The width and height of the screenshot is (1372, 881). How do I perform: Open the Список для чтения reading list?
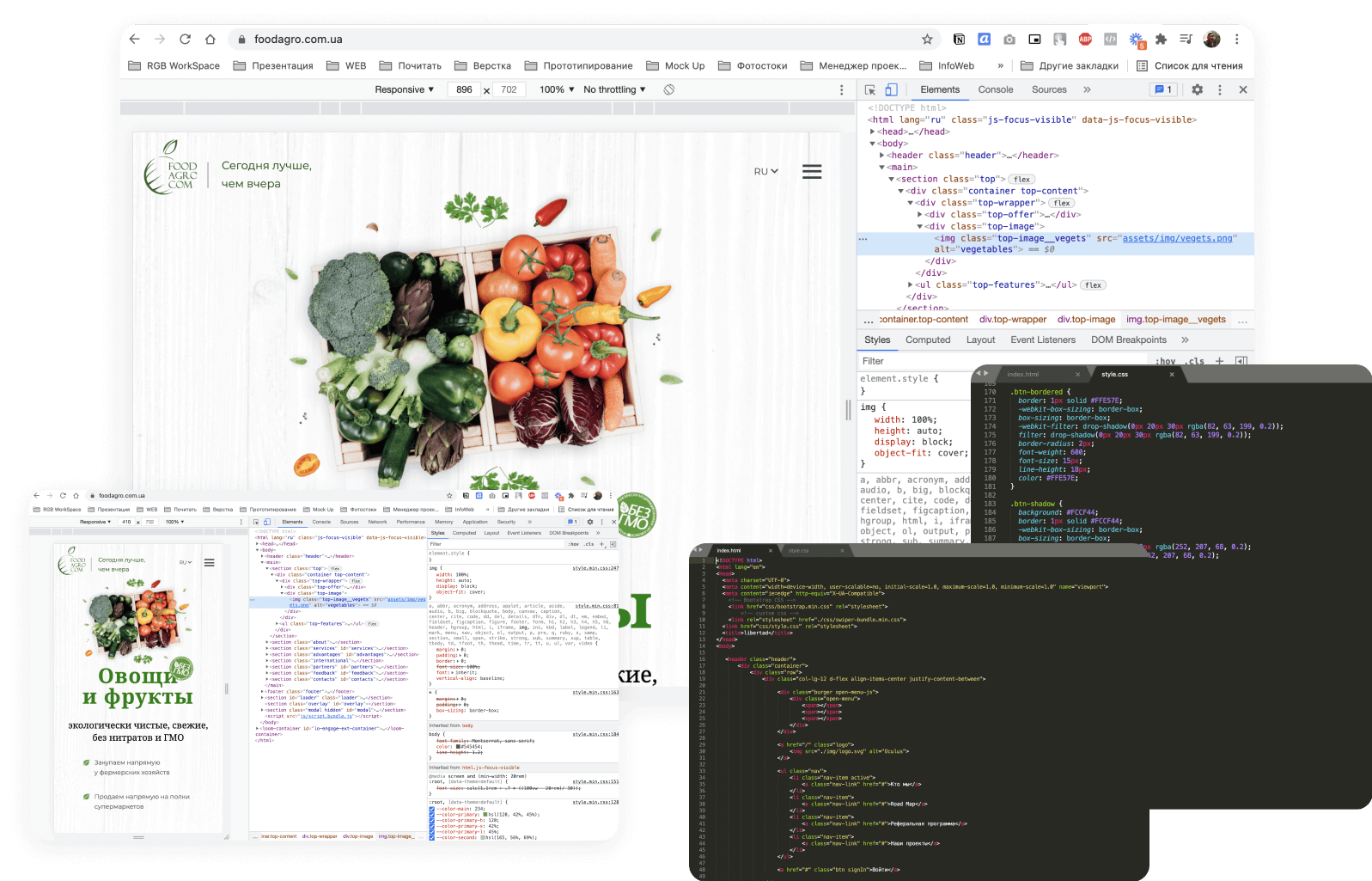pos(1190,65)
